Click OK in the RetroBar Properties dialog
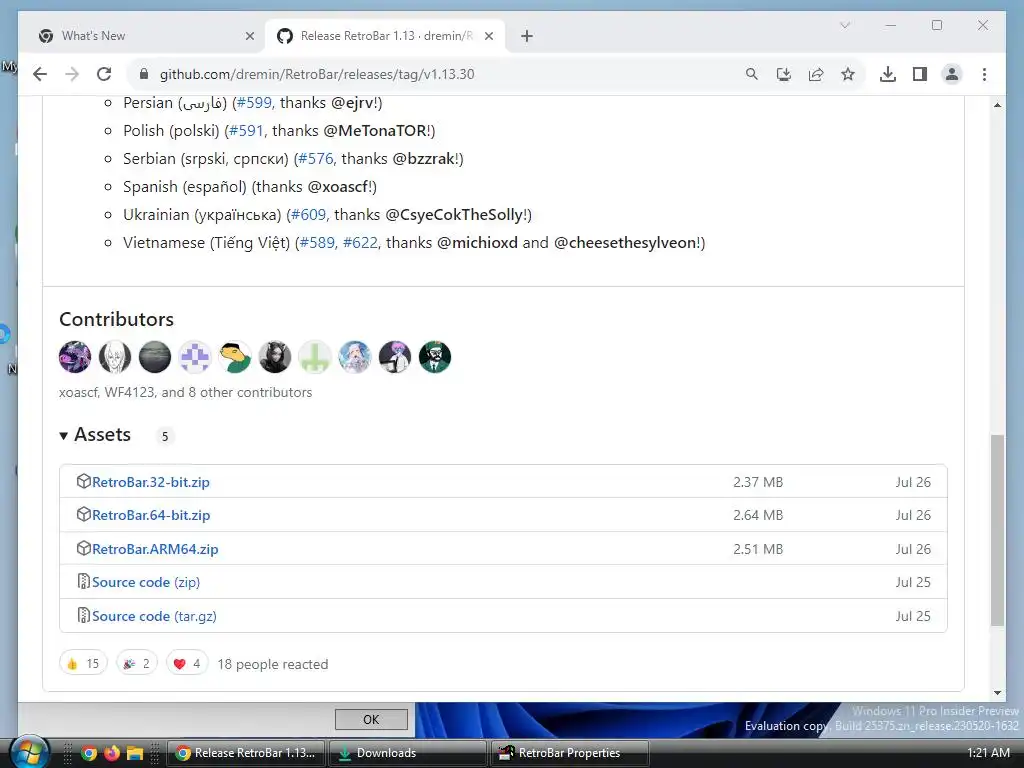Image resolution: width=1024 pixels, height=768 pixels. tap(371, 719)
